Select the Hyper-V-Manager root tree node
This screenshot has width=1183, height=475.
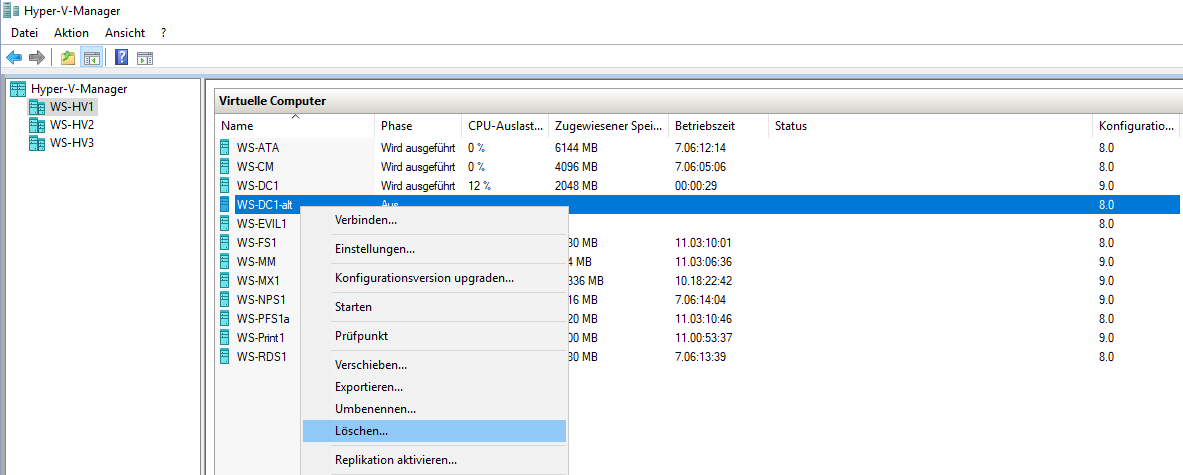79,89
